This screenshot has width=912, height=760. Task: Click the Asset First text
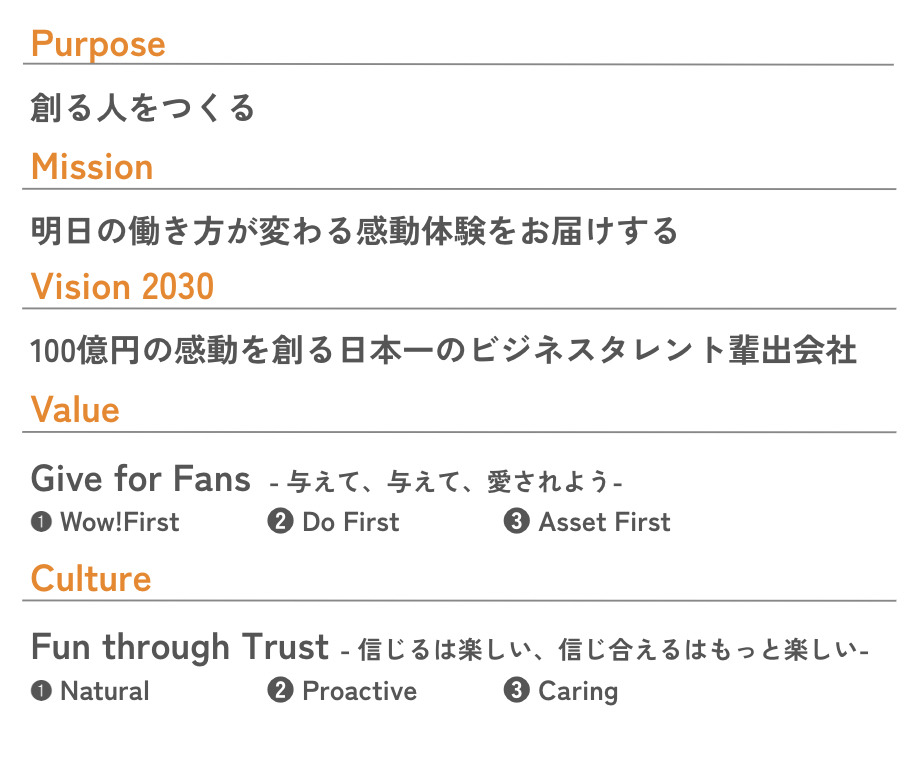(604, 522)
